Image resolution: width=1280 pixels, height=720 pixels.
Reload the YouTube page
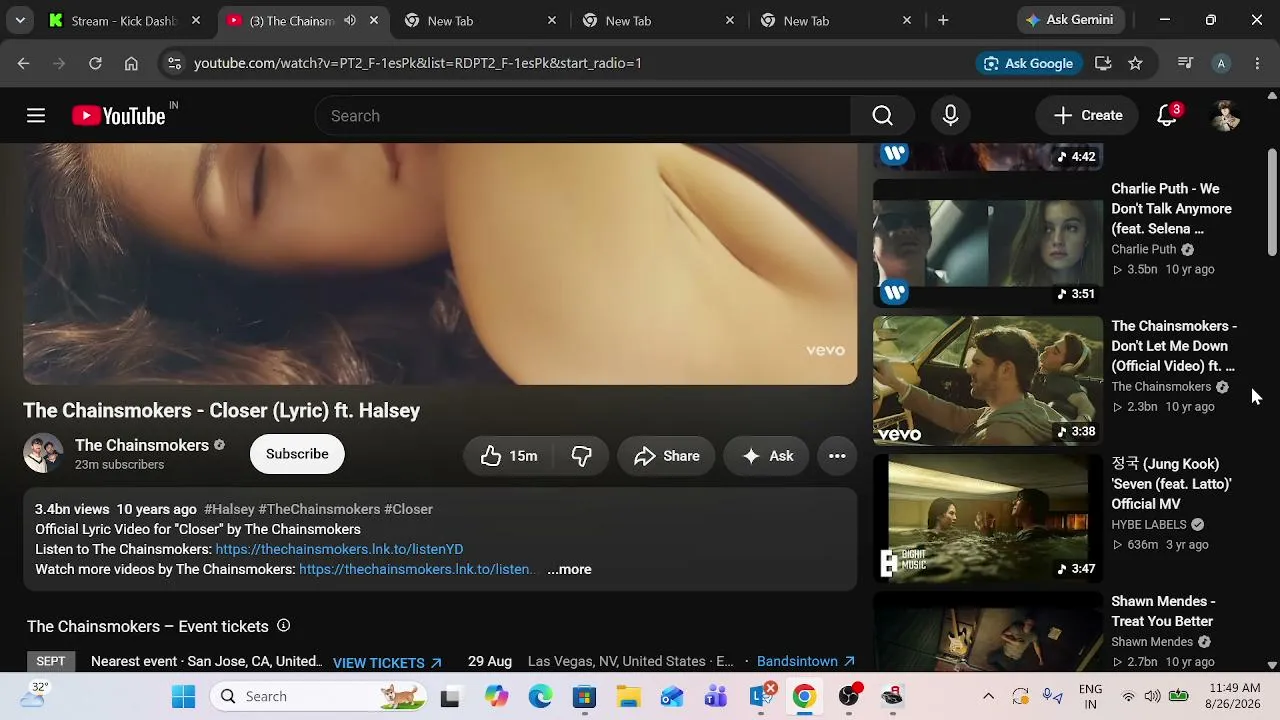click(x=95, y=63)
